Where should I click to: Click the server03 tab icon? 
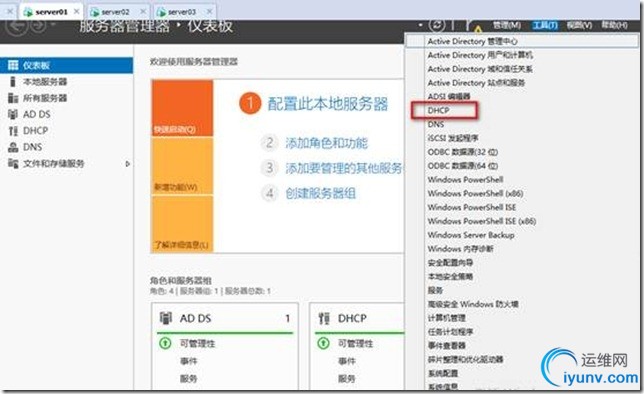coord(161,12)
